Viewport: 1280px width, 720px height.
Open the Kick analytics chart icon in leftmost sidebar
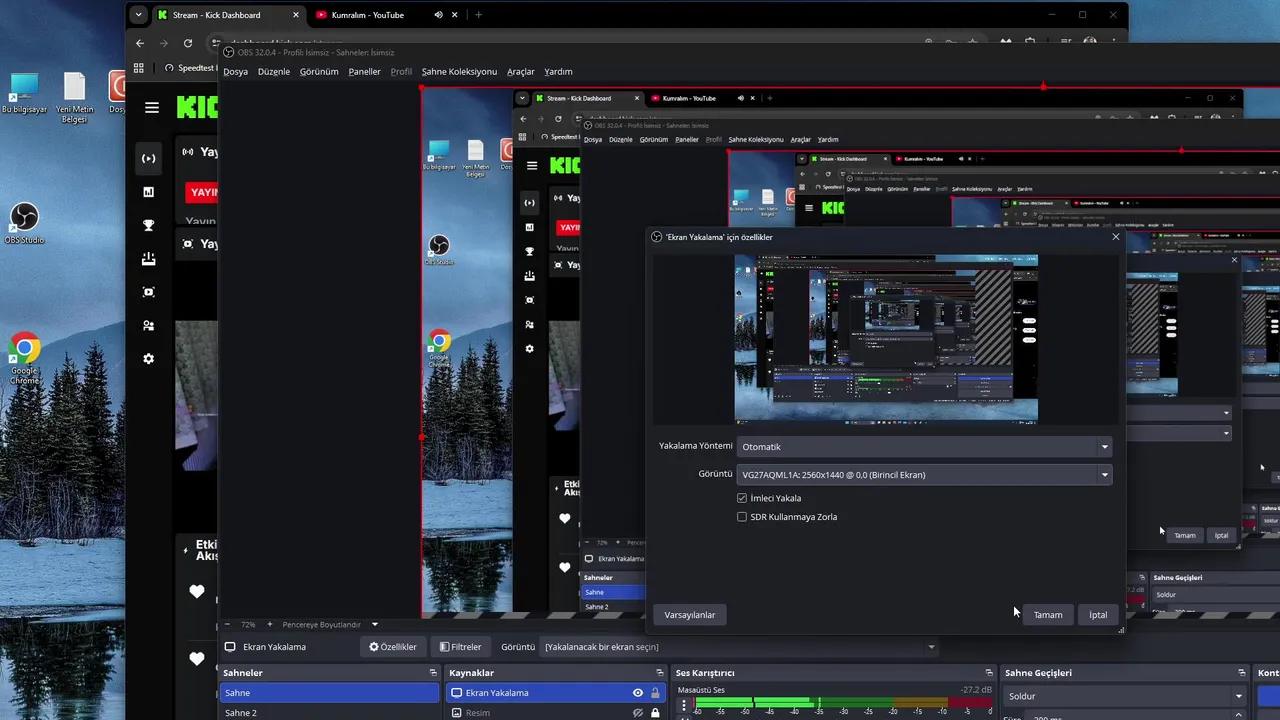pos(149,192)
